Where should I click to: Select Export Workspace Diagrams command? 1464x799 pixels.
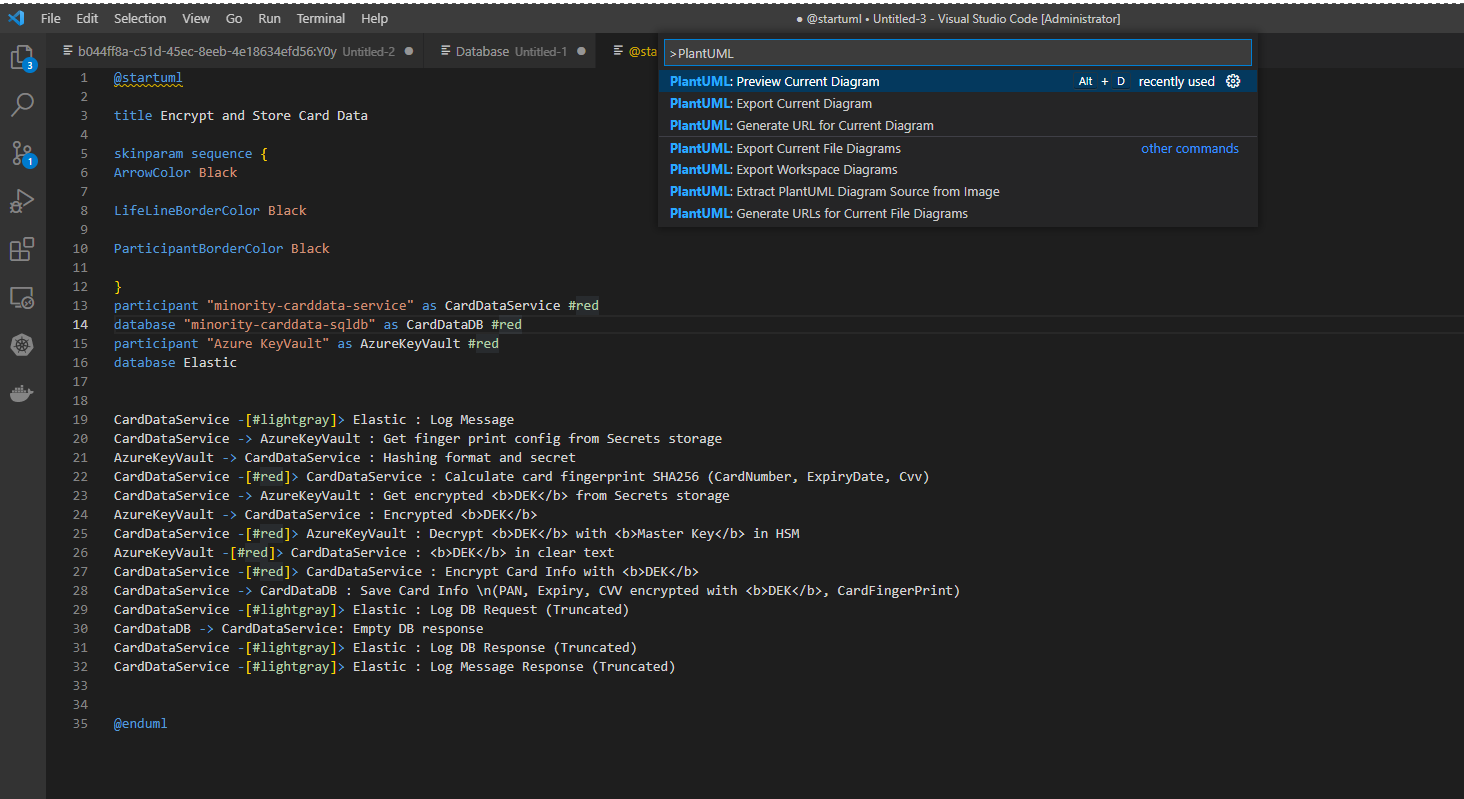[816, 170]
